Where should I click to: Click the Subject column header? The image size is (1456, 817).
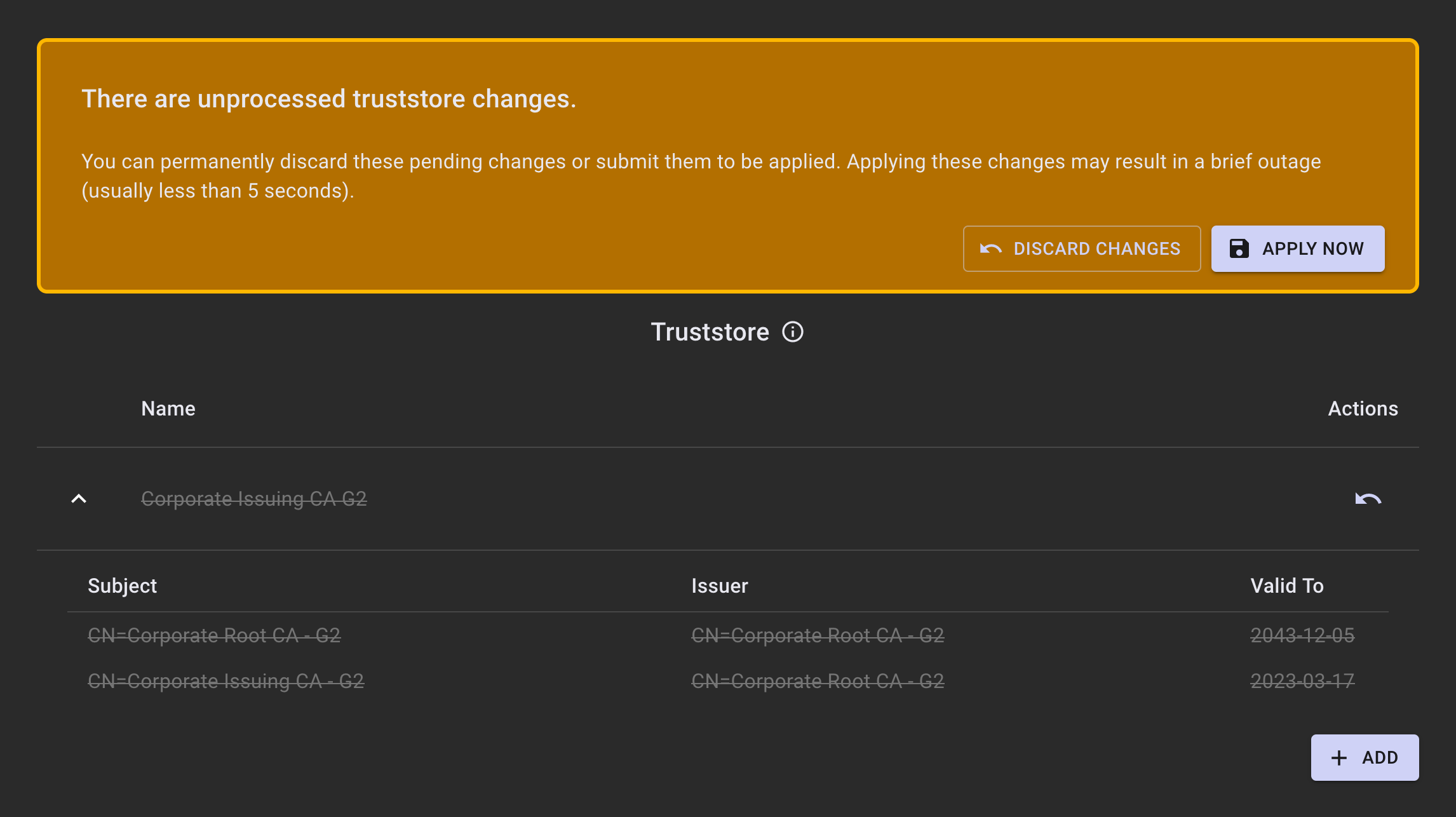pyautogui.click(x=122, y=586)
